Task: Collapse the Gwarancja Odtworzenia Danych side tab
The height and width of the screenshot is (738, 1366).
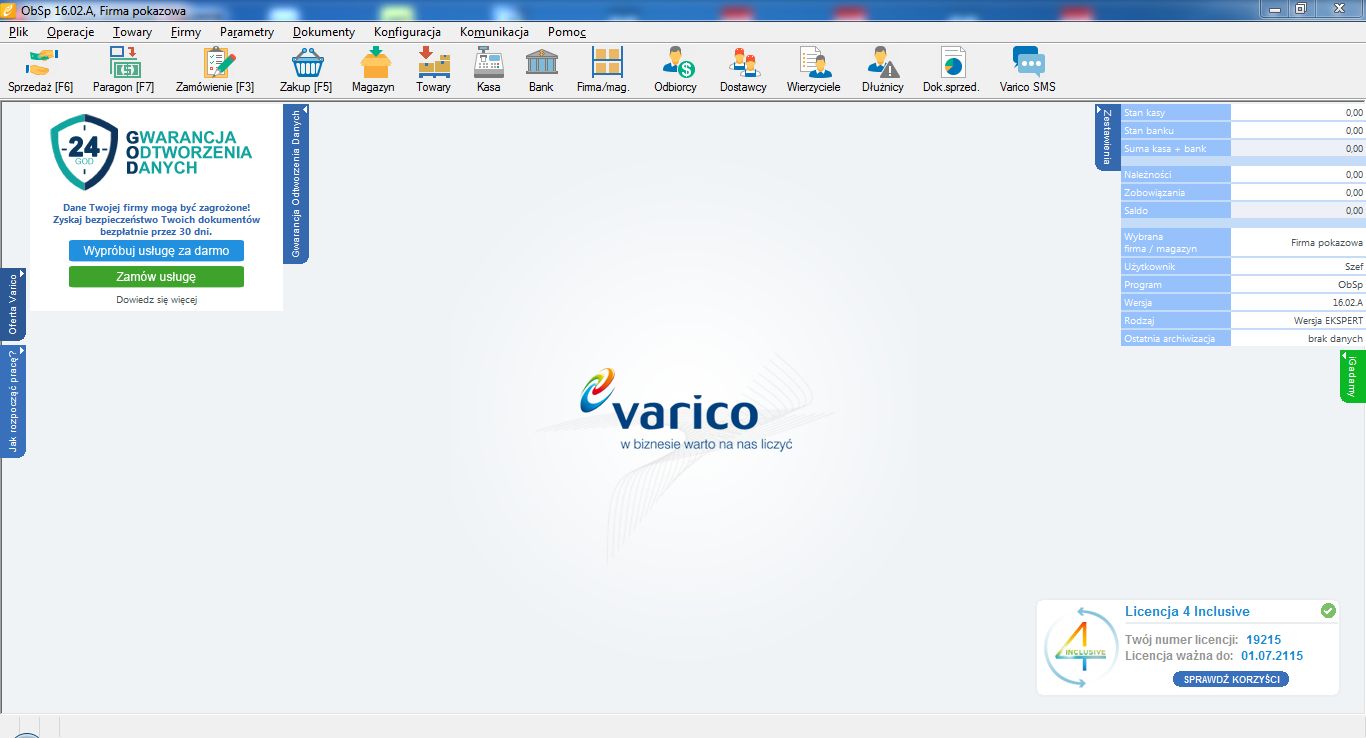Action: coord(296,183)
